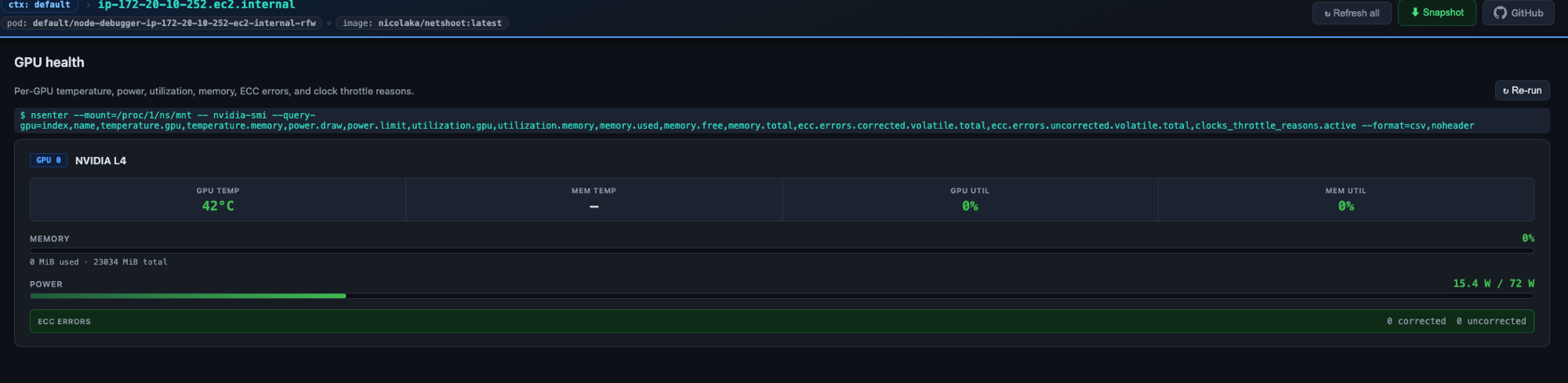
Task: Click the MEM TEMP dash value
Action: click(x=593, y=206)
